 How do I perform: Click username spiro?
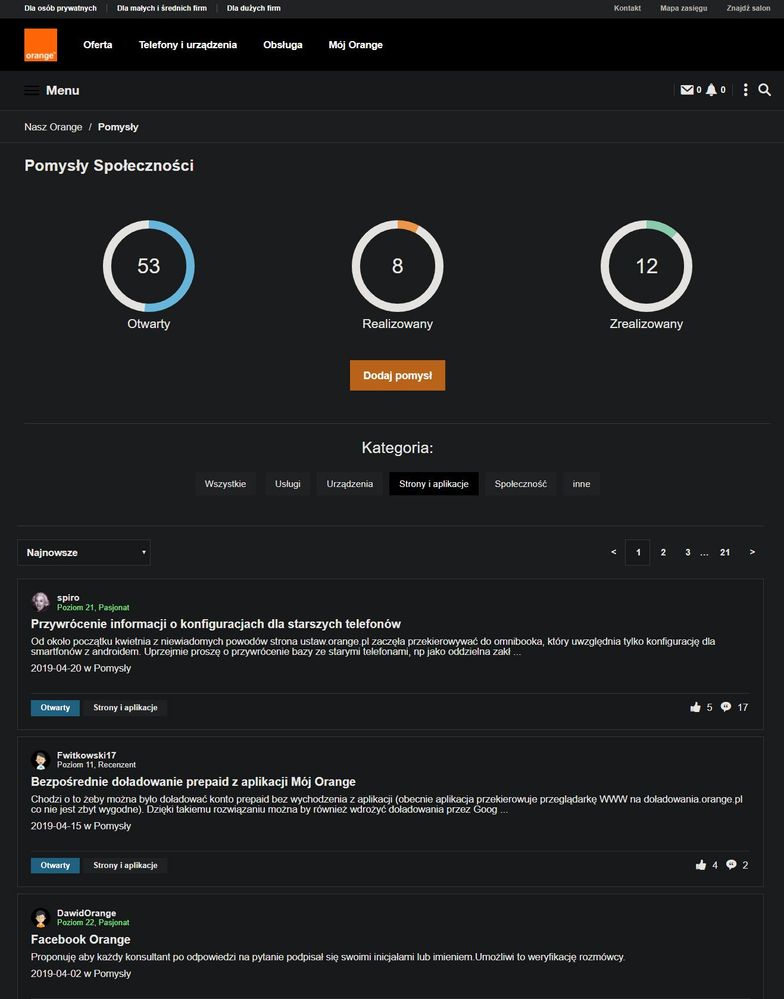tap(68, 598)
